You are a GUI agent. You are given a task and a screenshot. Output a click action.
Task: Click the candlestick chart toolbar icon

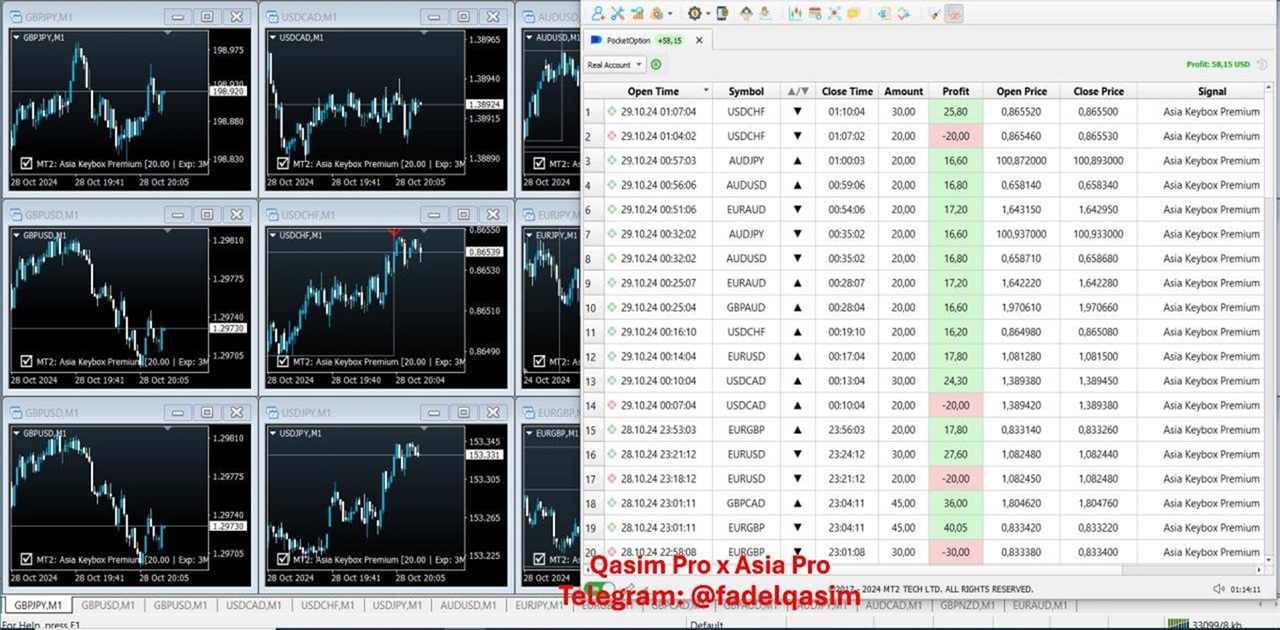click(x=796, y=13)
